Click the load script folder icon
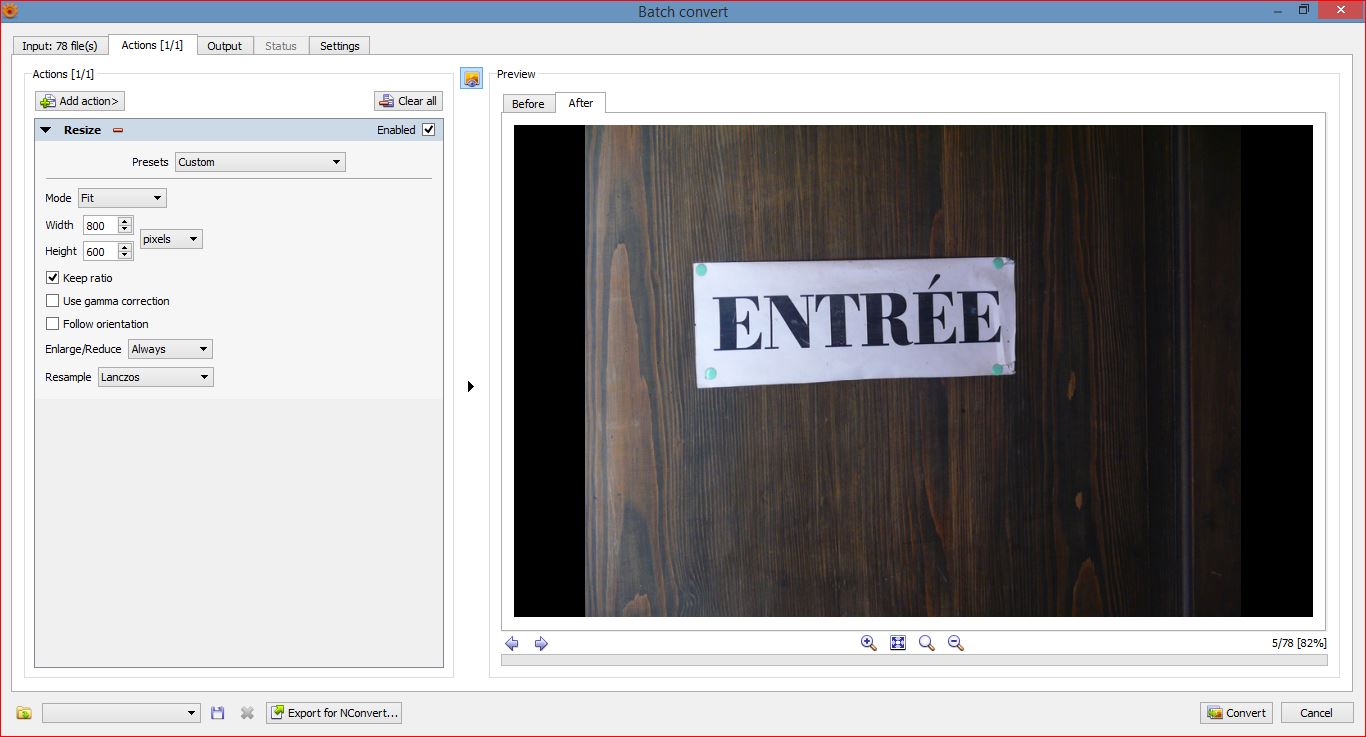 (x=24, y=713)
